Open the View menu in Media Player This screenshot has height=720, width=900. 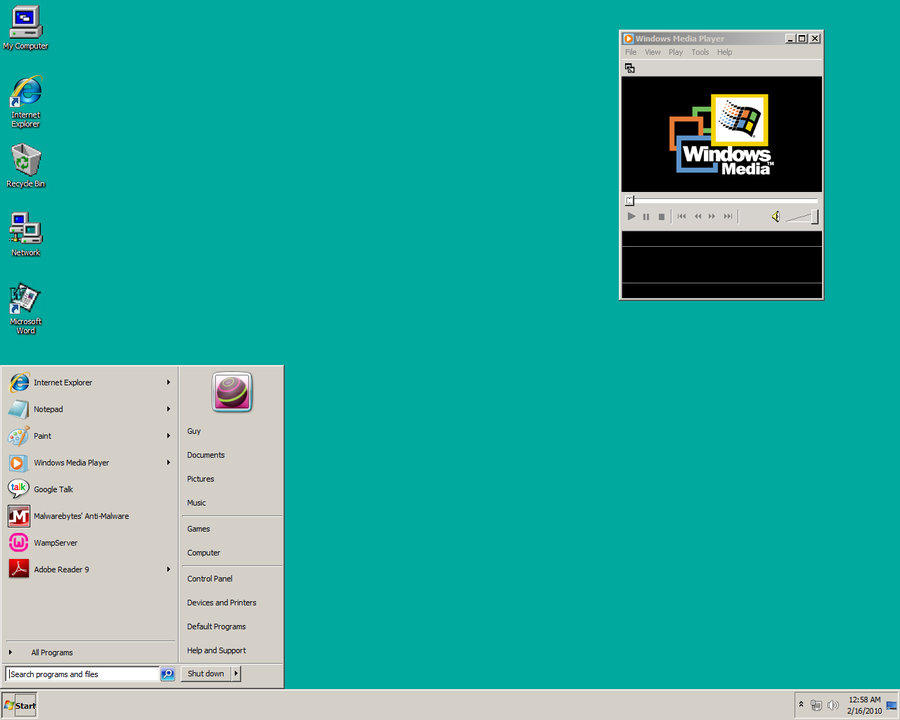(653, 52)
